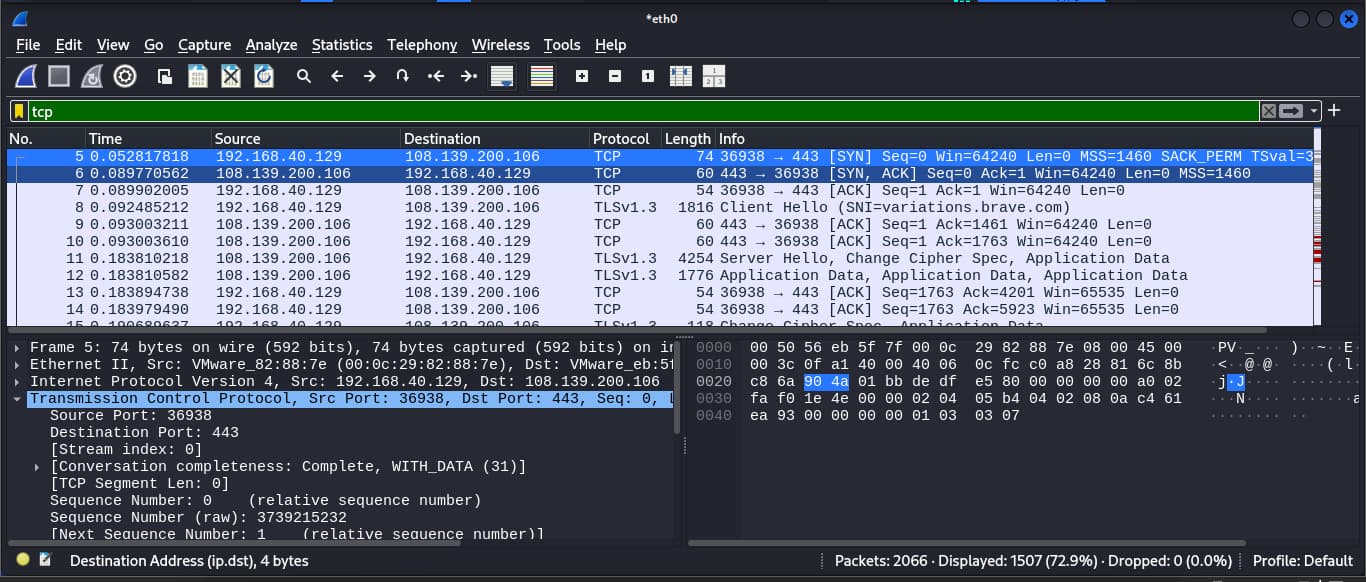The image size is (1366, 582).
Task: Sort by the No. column header
Action: pos(45,138)
